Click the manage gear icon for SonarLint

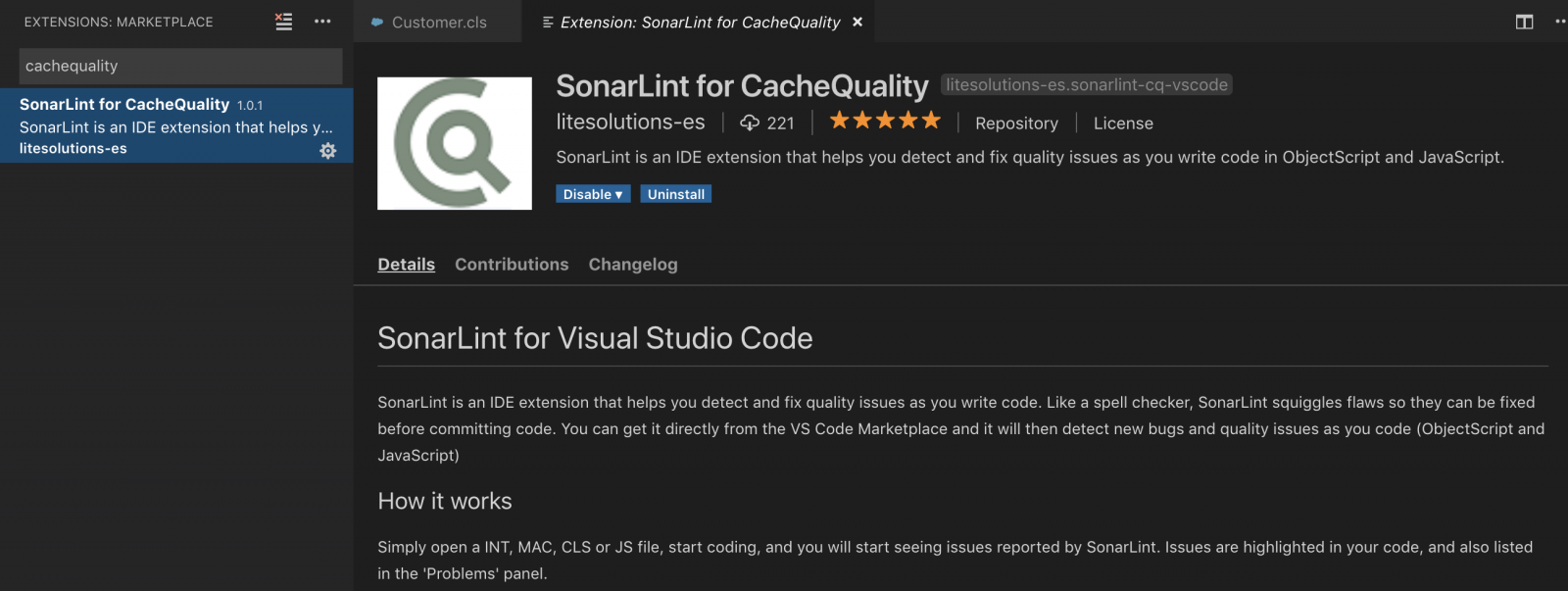(x=327, y=150)
